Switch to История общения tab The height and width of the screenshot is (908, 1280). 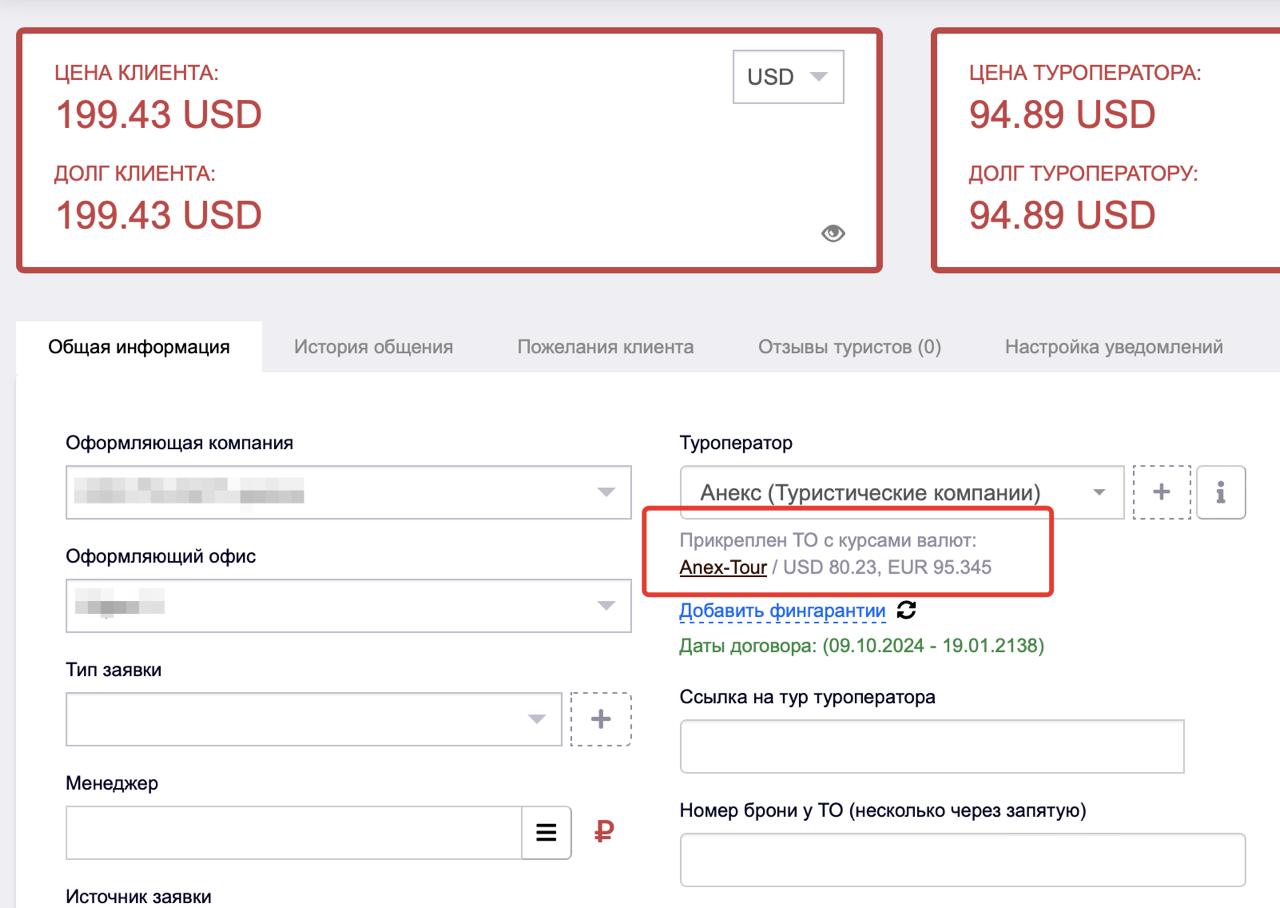tap(373, 347)
